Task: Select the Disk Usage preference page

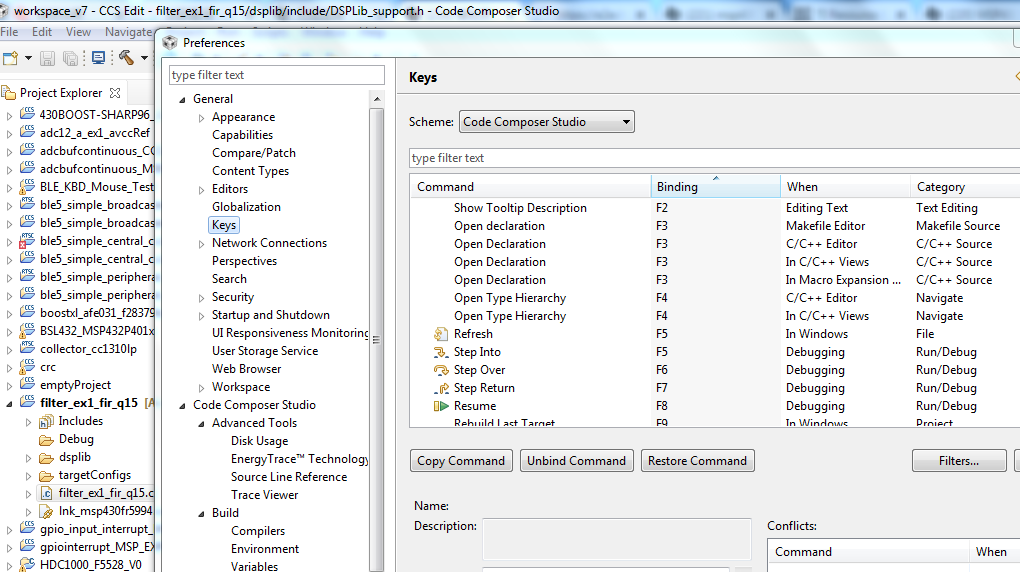Action: (x=260, y=441)
